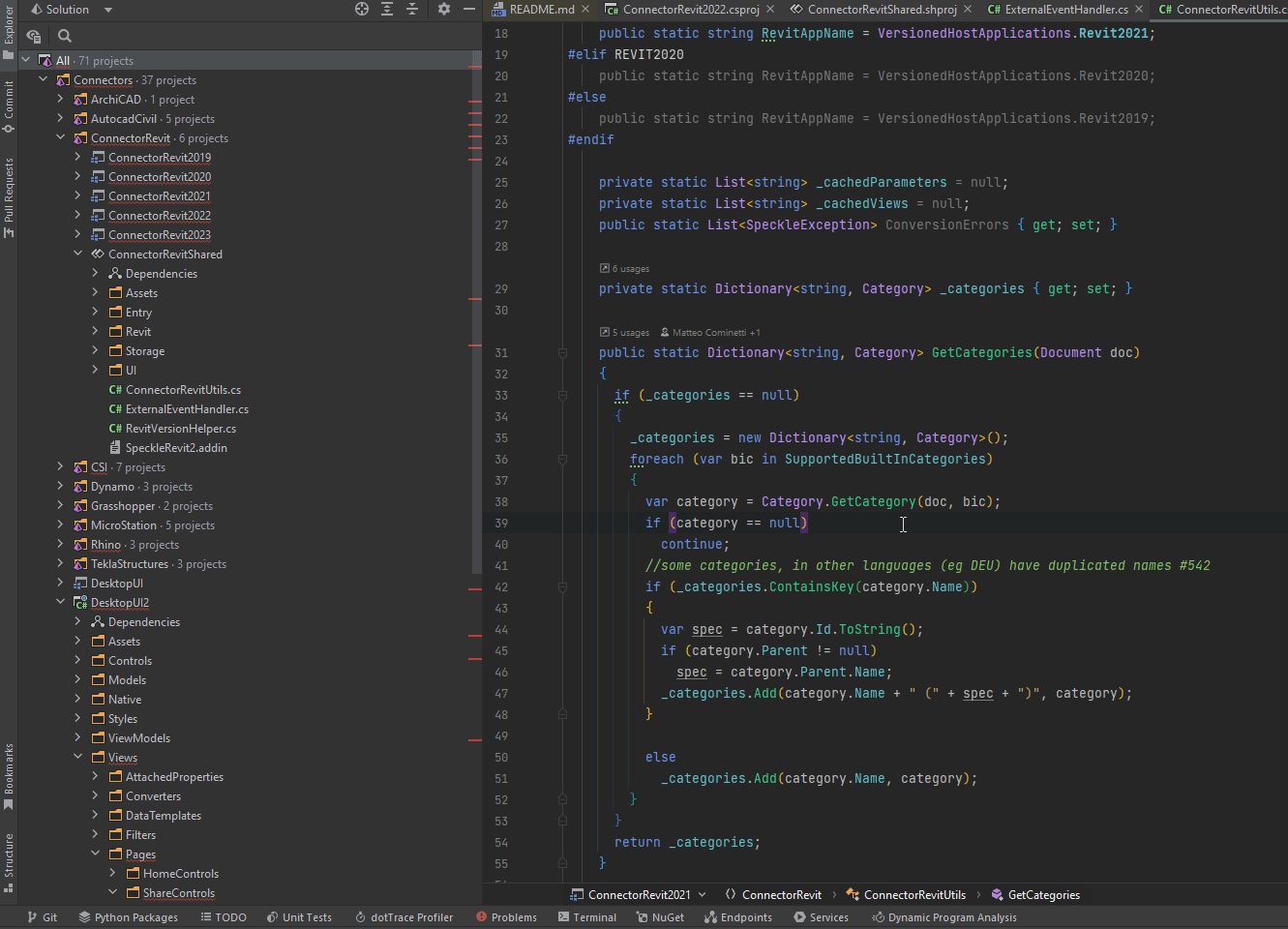Image resolution: width=1288 pixels, height=929 pixels.
Task: Open the NuGet tool window
Action: coord(660,917)
